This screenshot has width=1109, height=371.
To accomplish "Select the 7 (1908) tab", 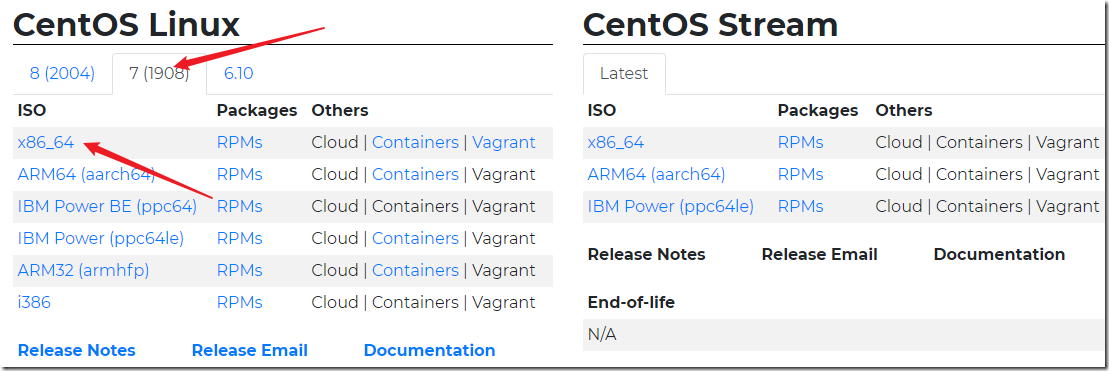I will [x=159, y=73].
